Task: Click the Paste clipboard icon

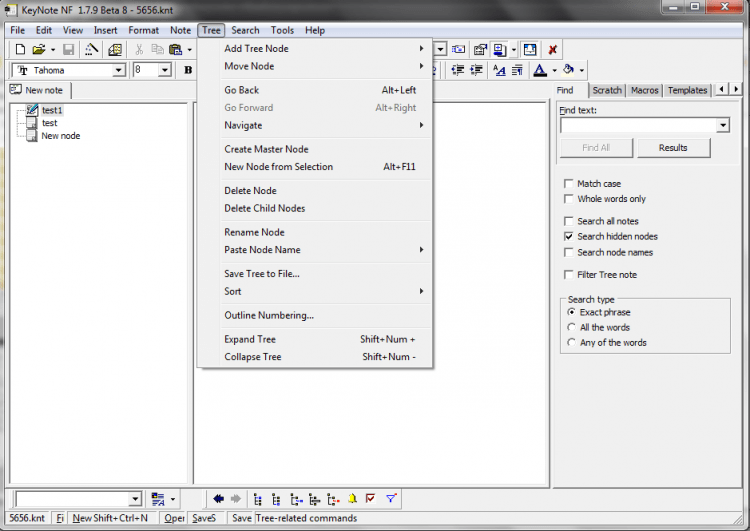Action: tap(175, 49)
